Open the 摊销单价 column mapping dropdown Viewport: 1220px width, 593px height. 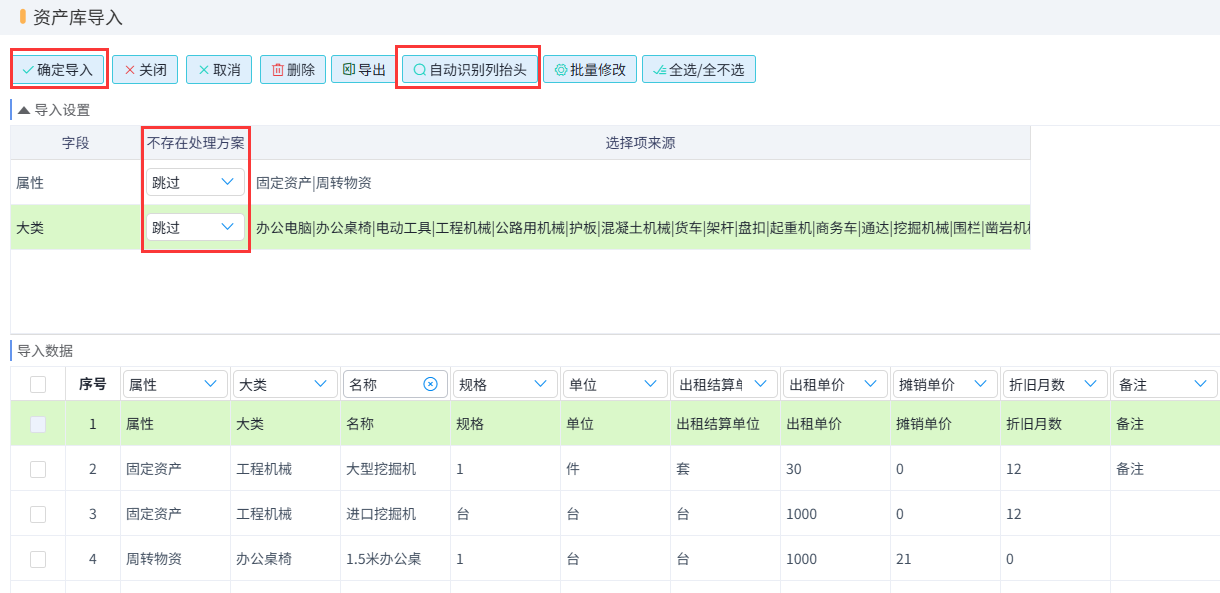tap(945, 384)
